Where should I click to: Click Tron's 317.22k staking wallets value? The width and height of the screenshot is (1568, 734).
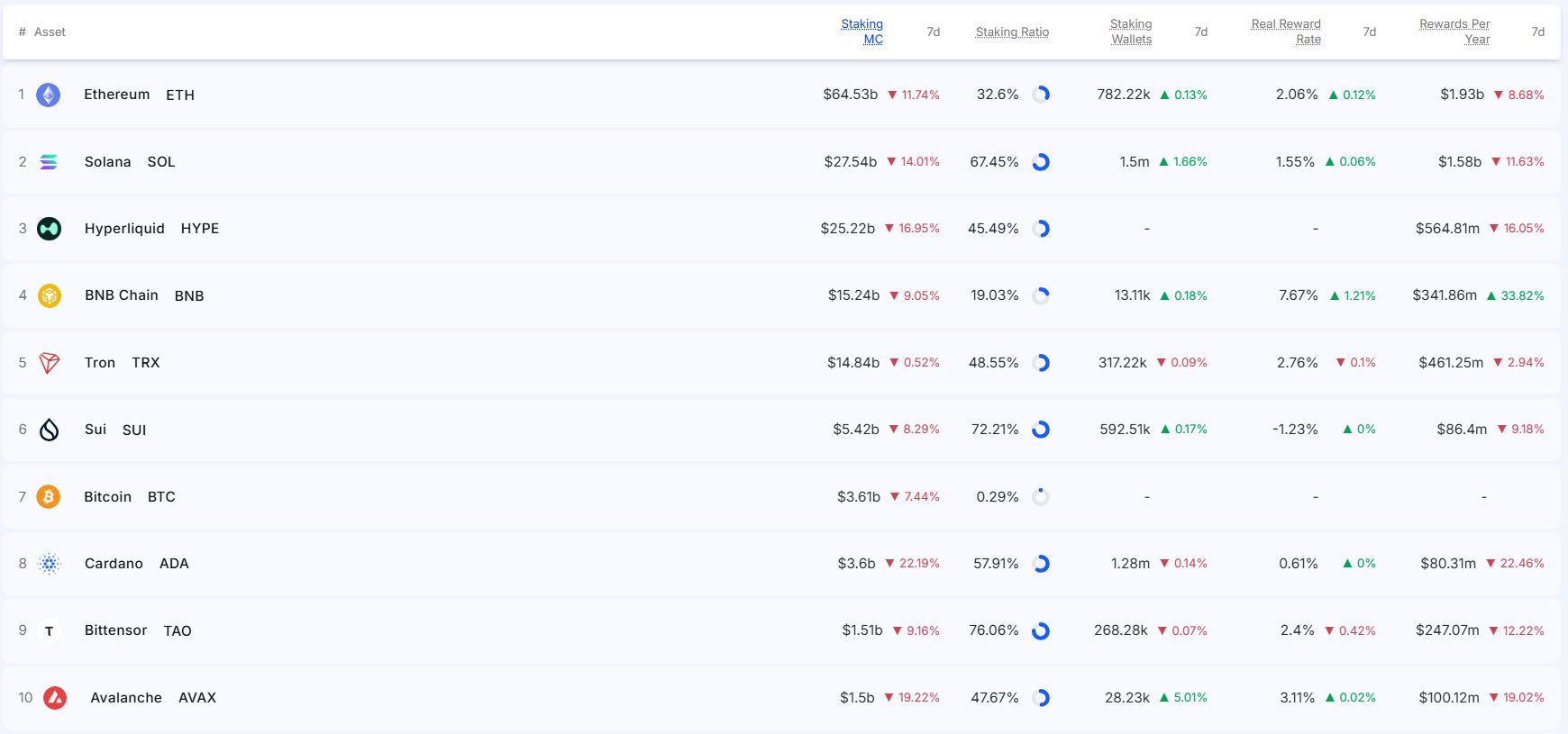point(1123,363)
